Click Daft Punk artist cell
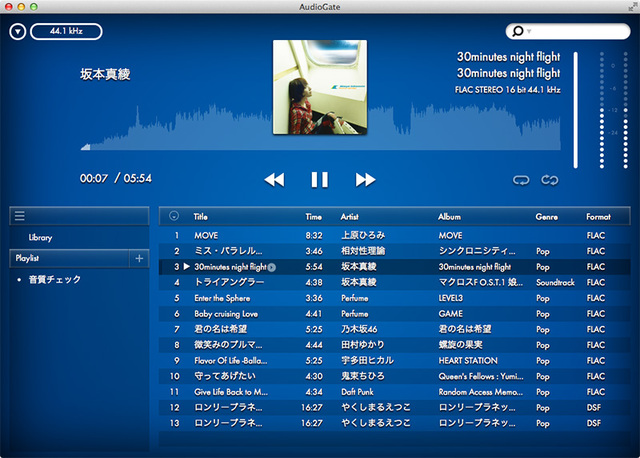 357,392
